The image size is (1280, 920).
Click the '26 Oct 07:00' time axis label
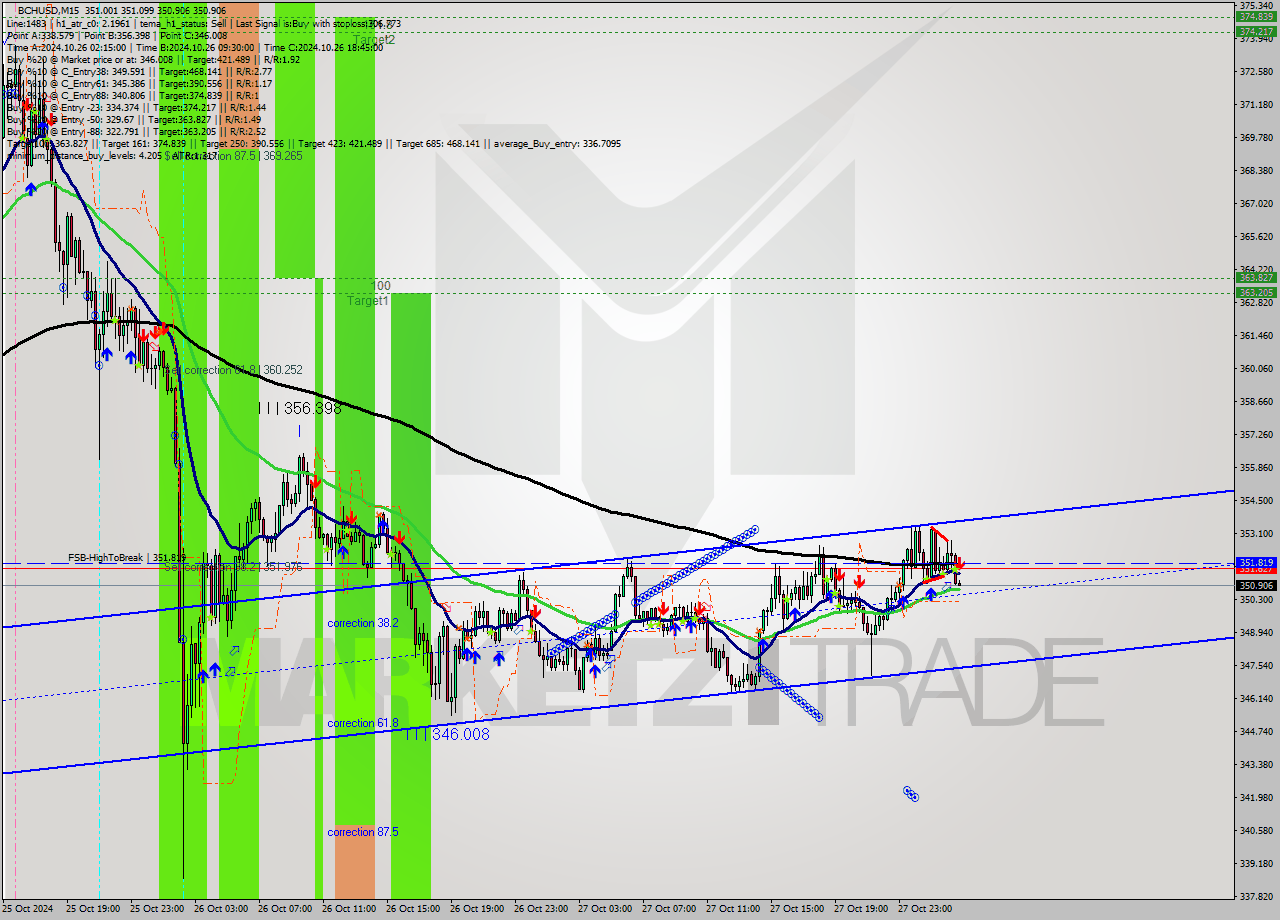point(284,909)
